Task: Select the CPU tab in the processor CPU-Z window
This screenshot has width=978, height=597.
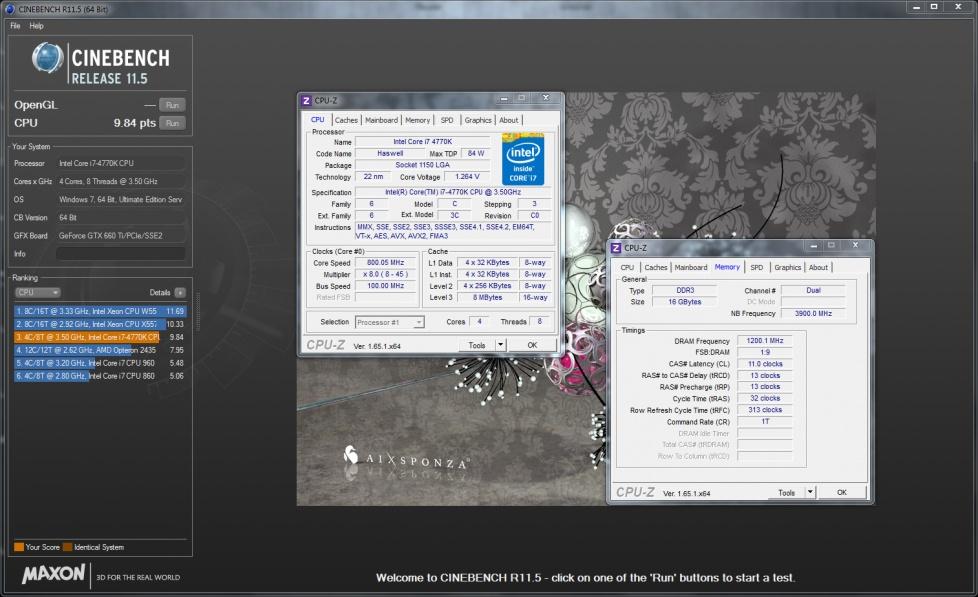Action: (x=317, y=120)
